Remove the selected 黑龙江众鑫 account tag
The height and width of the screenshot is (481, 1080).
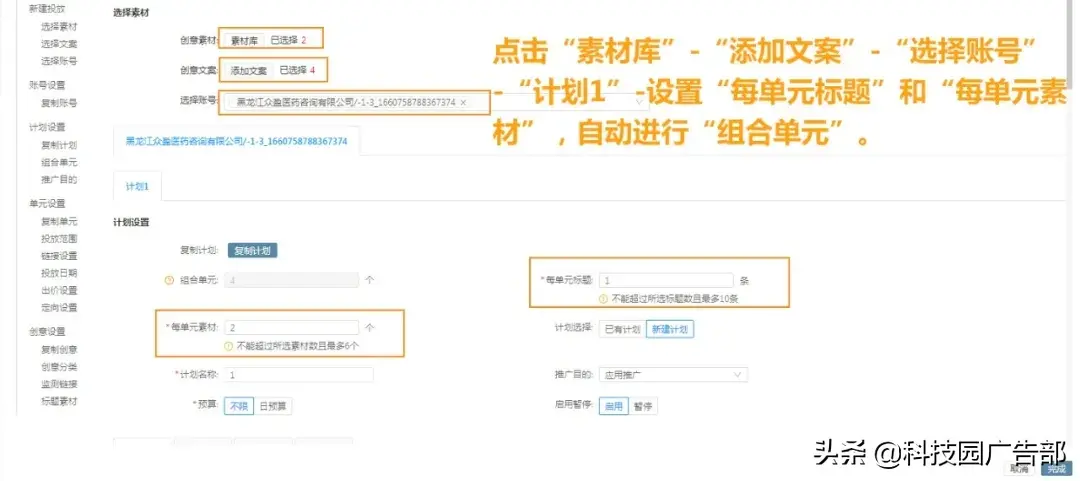(463, 102)
